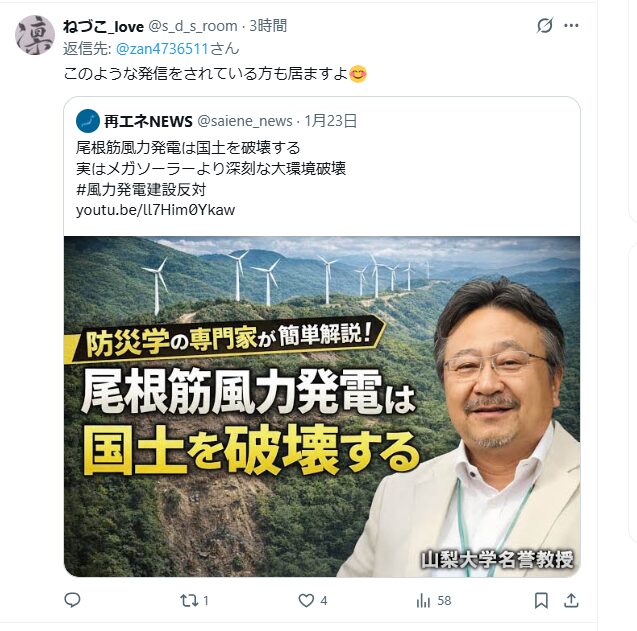The height and width of the screenshot is (631, 637).
Task: Open the 再エネNEWS account name
Action: (x=148, y=121)
